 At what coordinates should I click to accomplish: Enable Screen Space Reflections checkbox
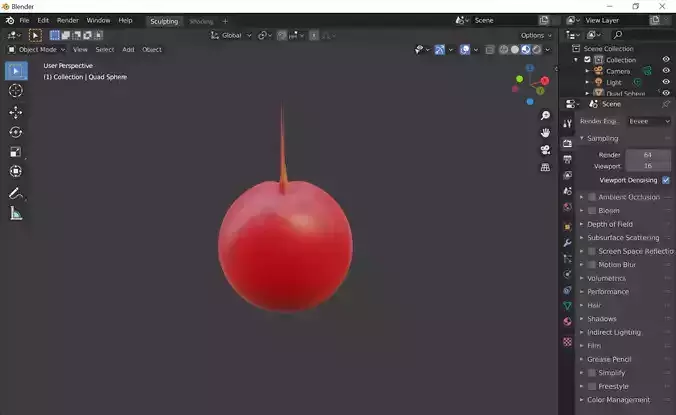click(x=592, y=251)
